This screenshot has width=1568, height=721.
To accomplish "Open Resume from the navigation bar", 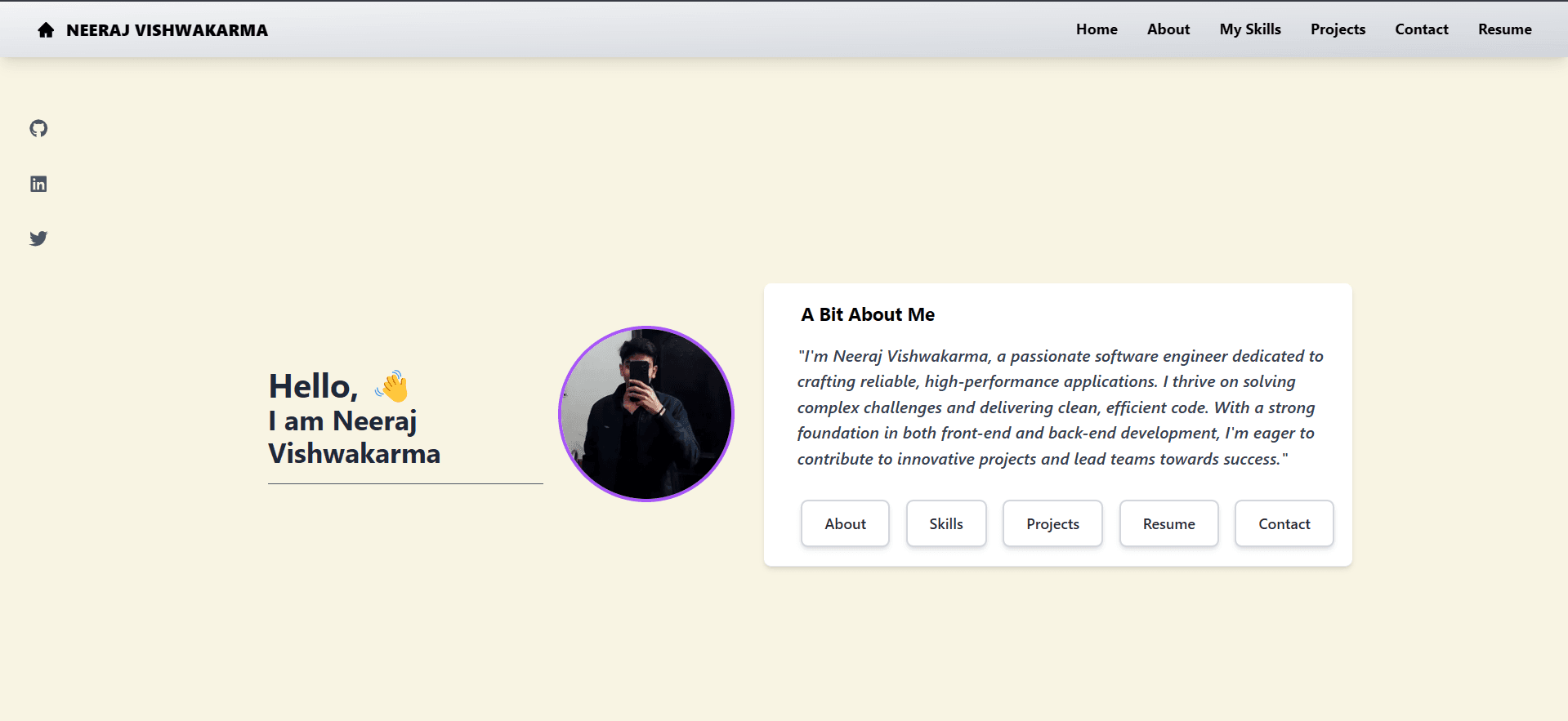I will click(1504, 29).
